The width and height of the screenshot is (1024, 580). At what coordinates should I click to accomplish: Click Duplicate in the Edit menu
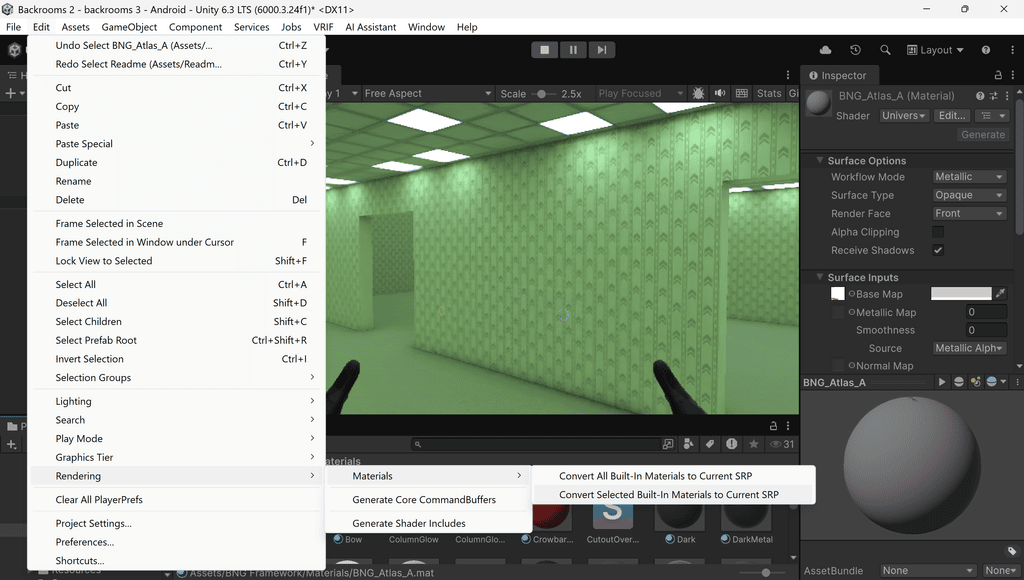pos(176,163)
